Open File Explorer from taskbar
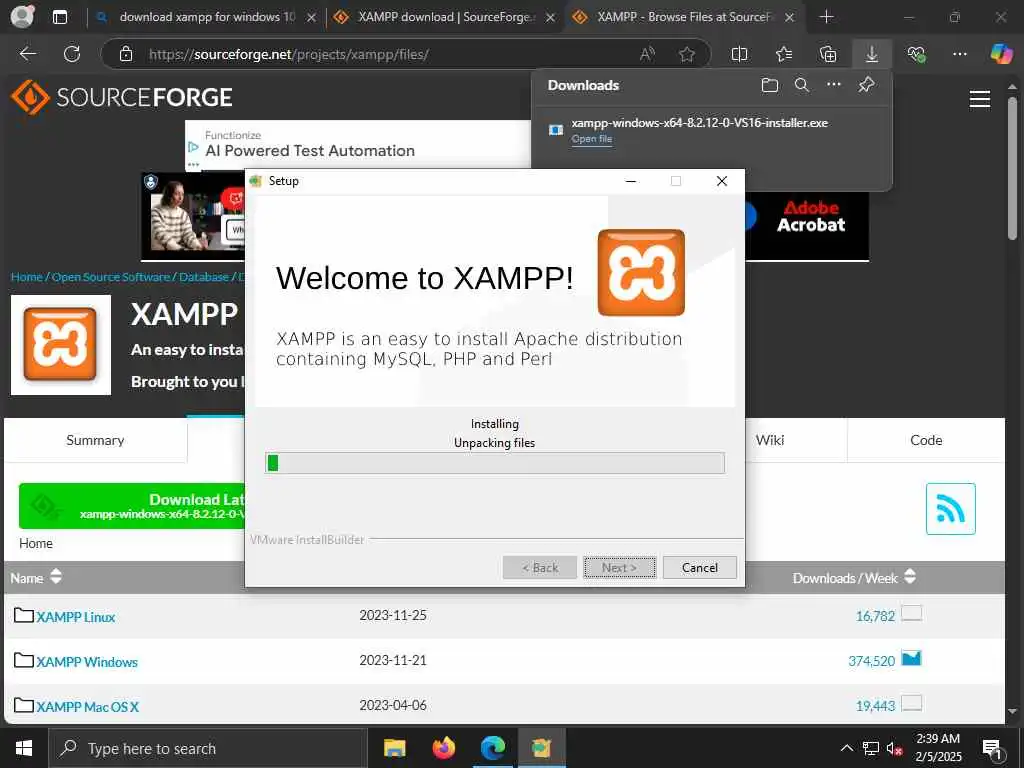The height and width of the screenshot is (768, 1024). tap(394, 748)
